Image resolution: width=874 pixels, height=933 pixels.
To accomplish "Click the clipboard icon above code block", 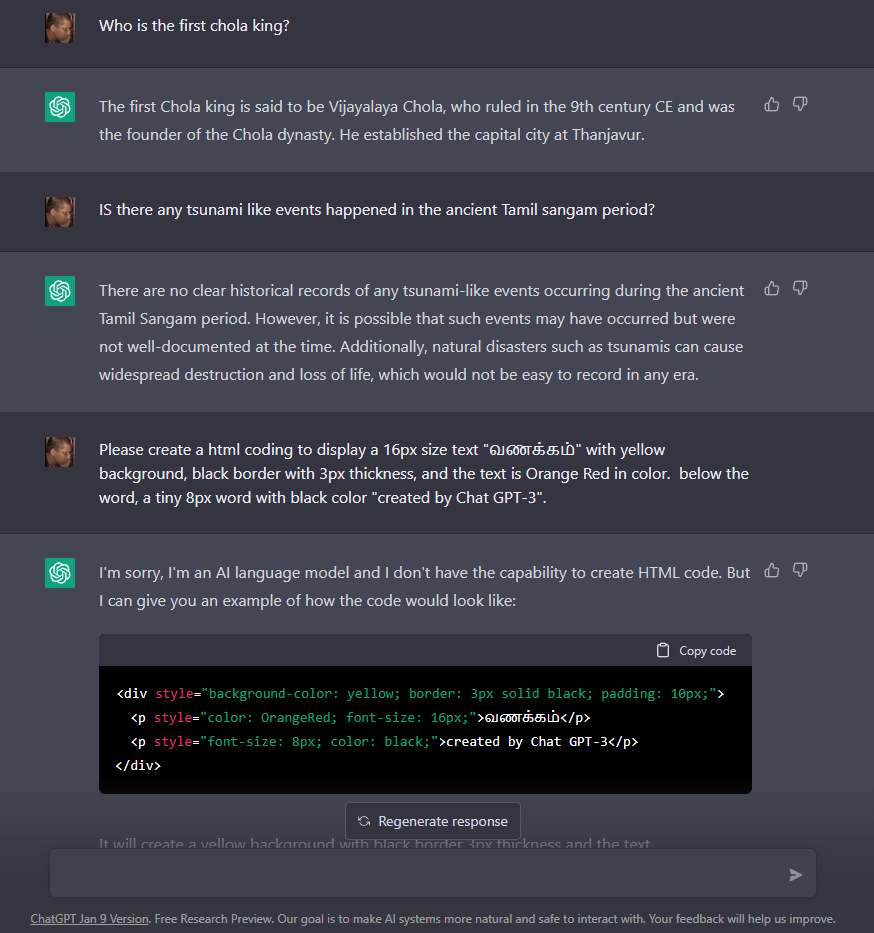I will click(x=663, y=650).
